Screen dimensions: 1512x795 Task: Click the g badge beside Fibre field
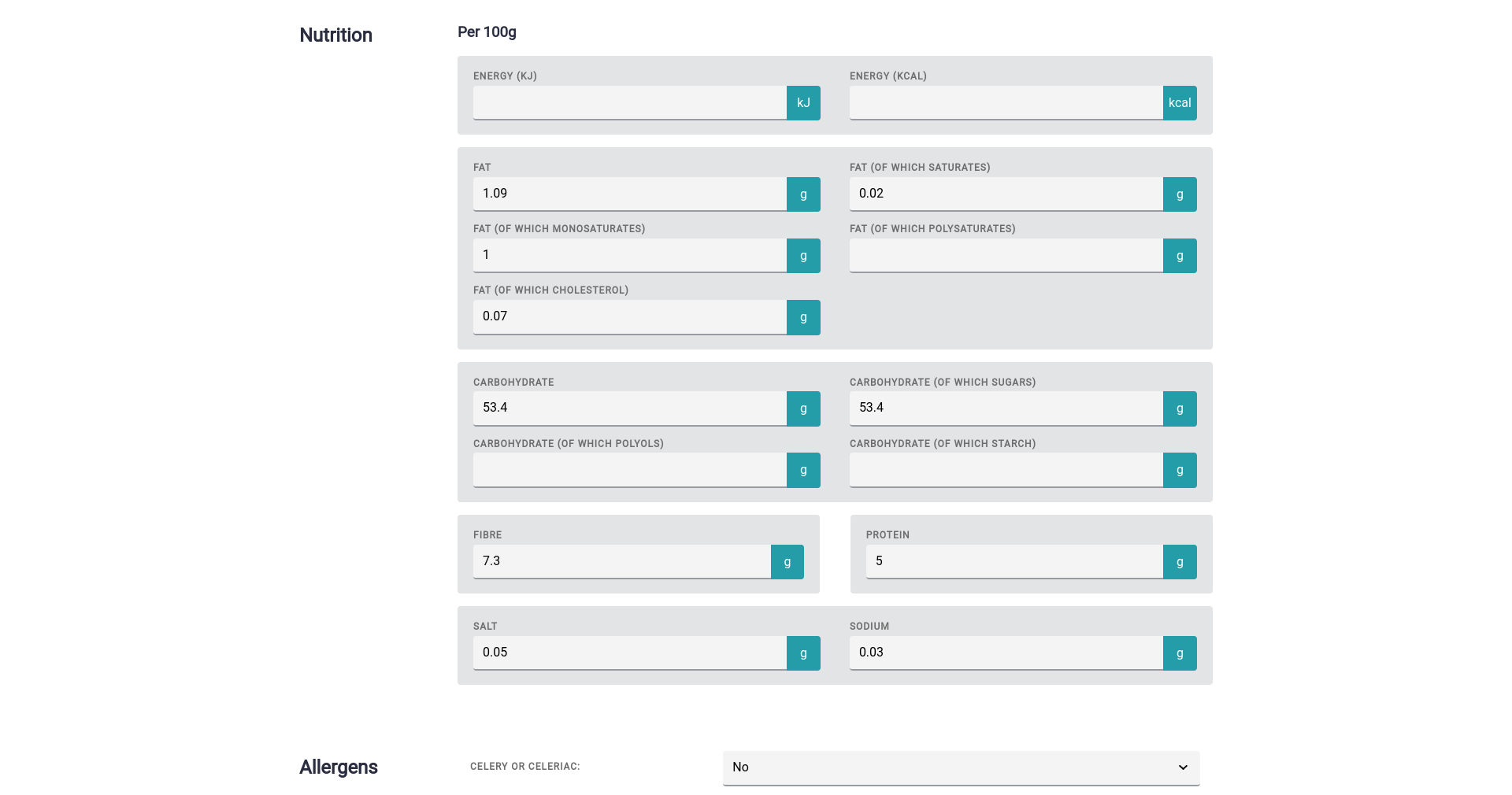coord(787,562)
